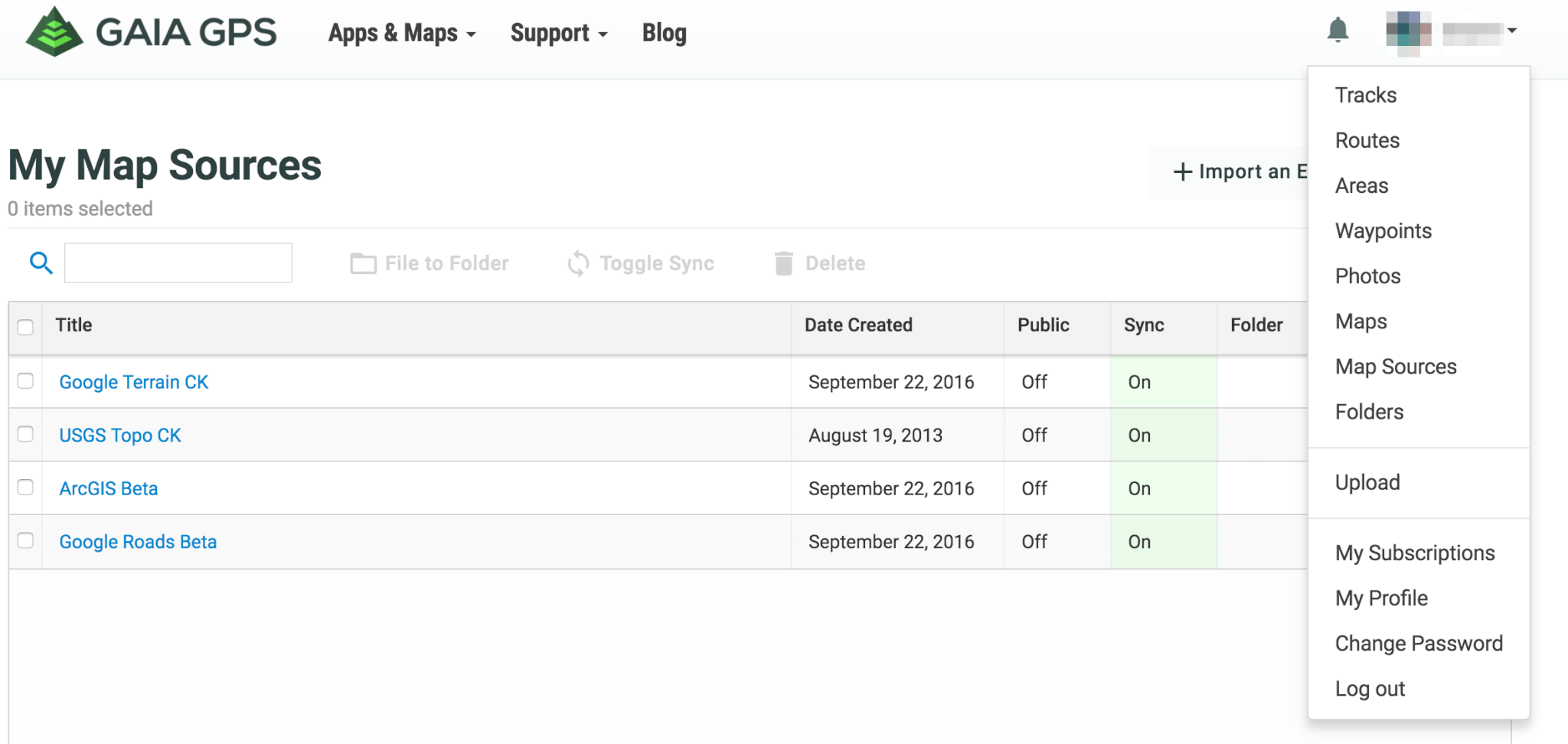
Task: Click the Toggle Sync button label
Action: [x=657, y=263]
